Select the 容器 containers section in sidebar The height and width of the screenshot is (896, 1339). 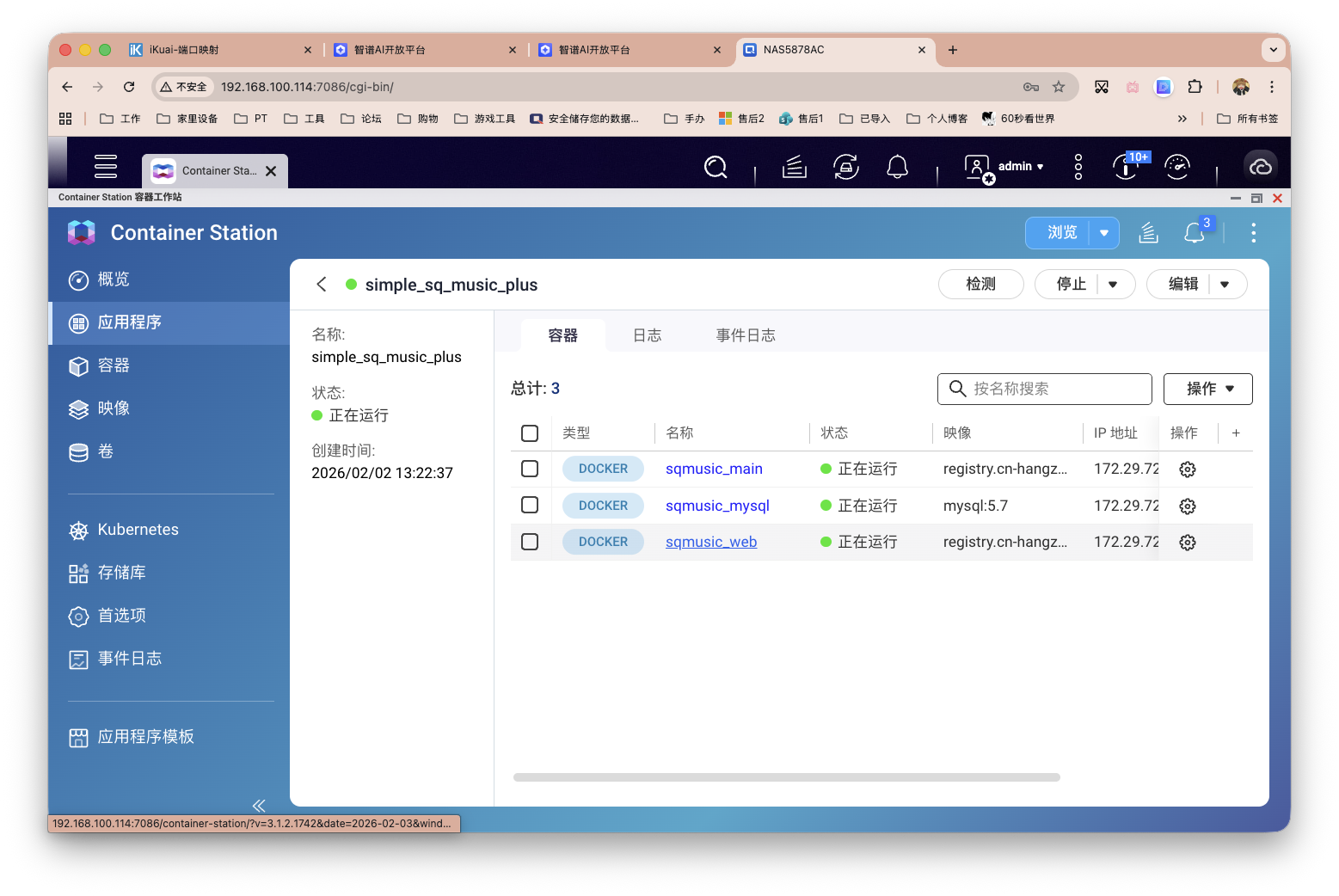[x=113, y=365]
